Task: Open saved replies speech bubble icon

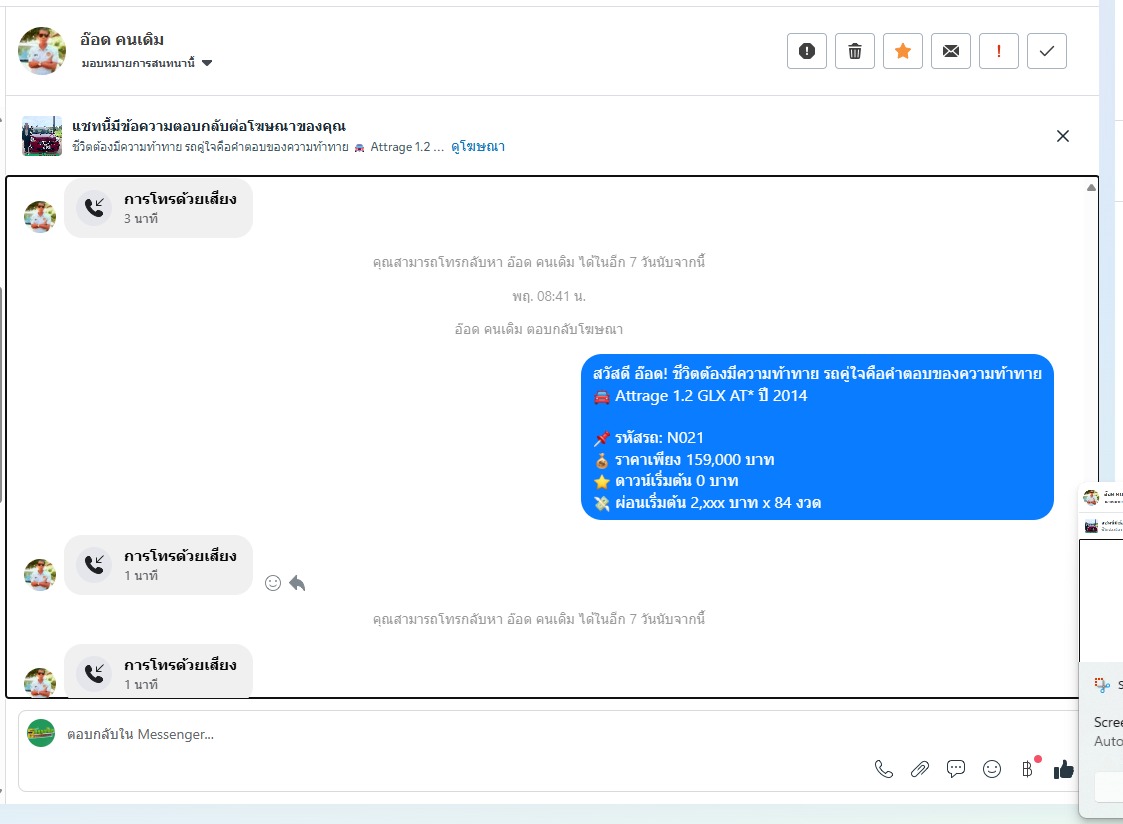Action: click(x=955, y=769)
